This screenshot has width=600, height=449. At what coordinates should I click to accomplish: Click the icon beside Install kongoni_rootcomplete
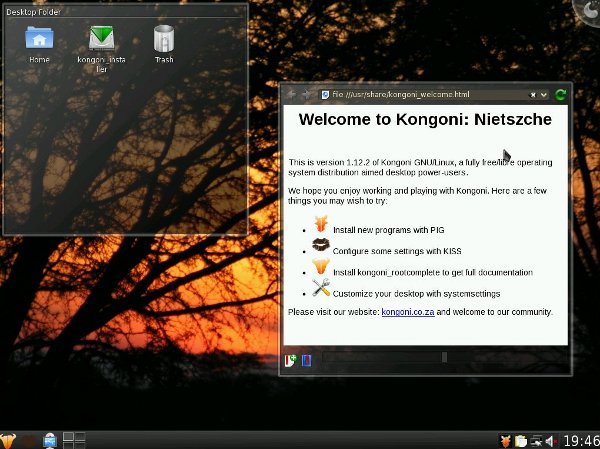click(x=321, y=266)
